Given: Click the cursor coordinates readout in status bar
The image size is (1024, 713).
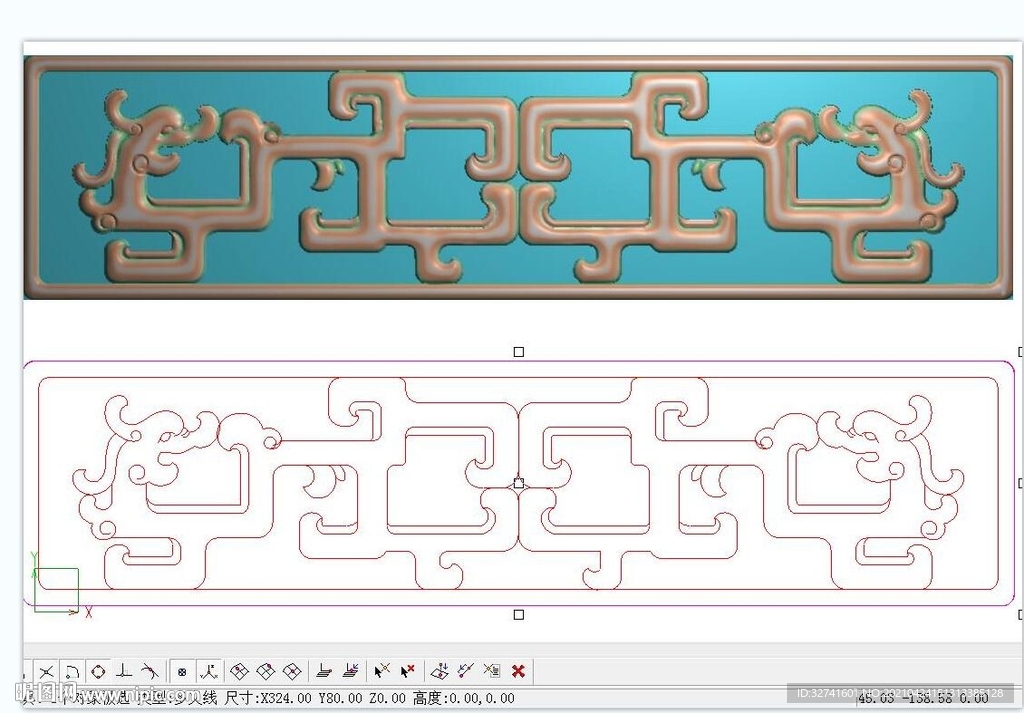Looking at the screenshot, I should point(923,699).
